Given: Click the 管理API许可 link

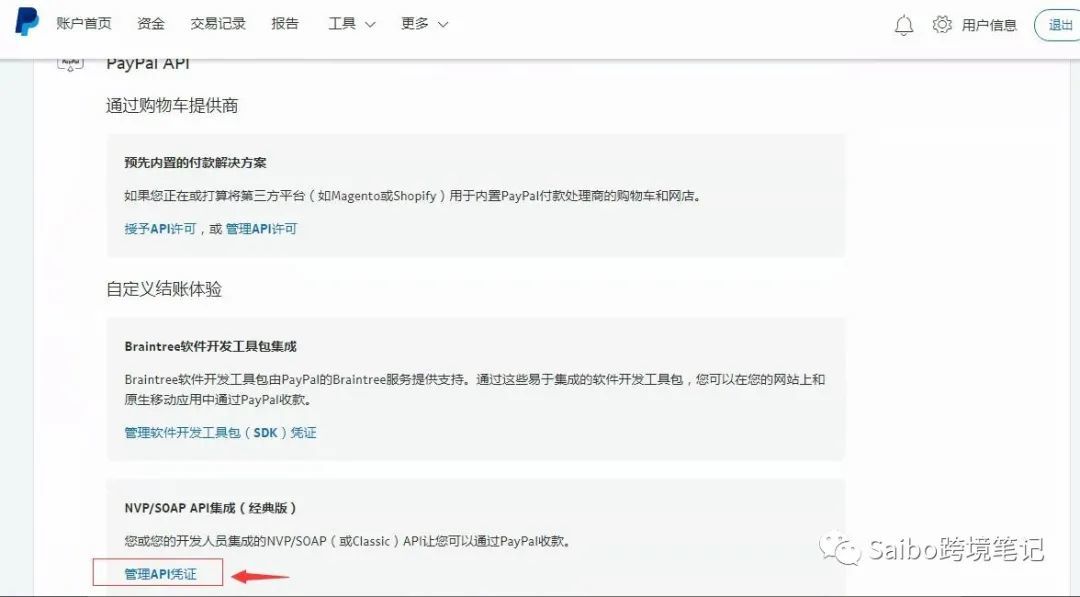Looking at the screenshot, I should 261,229.
